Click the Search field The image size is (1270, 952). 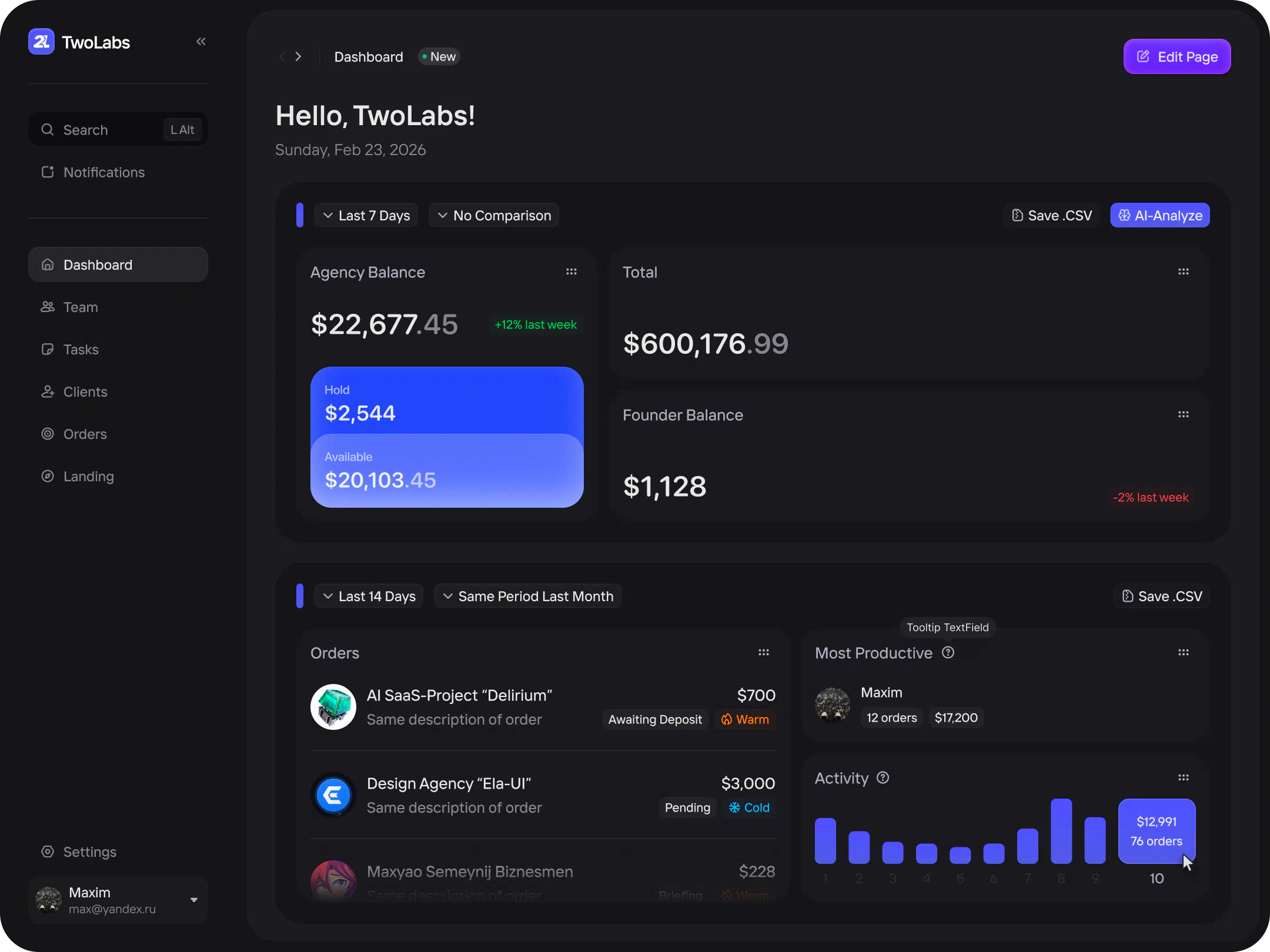(106, 130)
